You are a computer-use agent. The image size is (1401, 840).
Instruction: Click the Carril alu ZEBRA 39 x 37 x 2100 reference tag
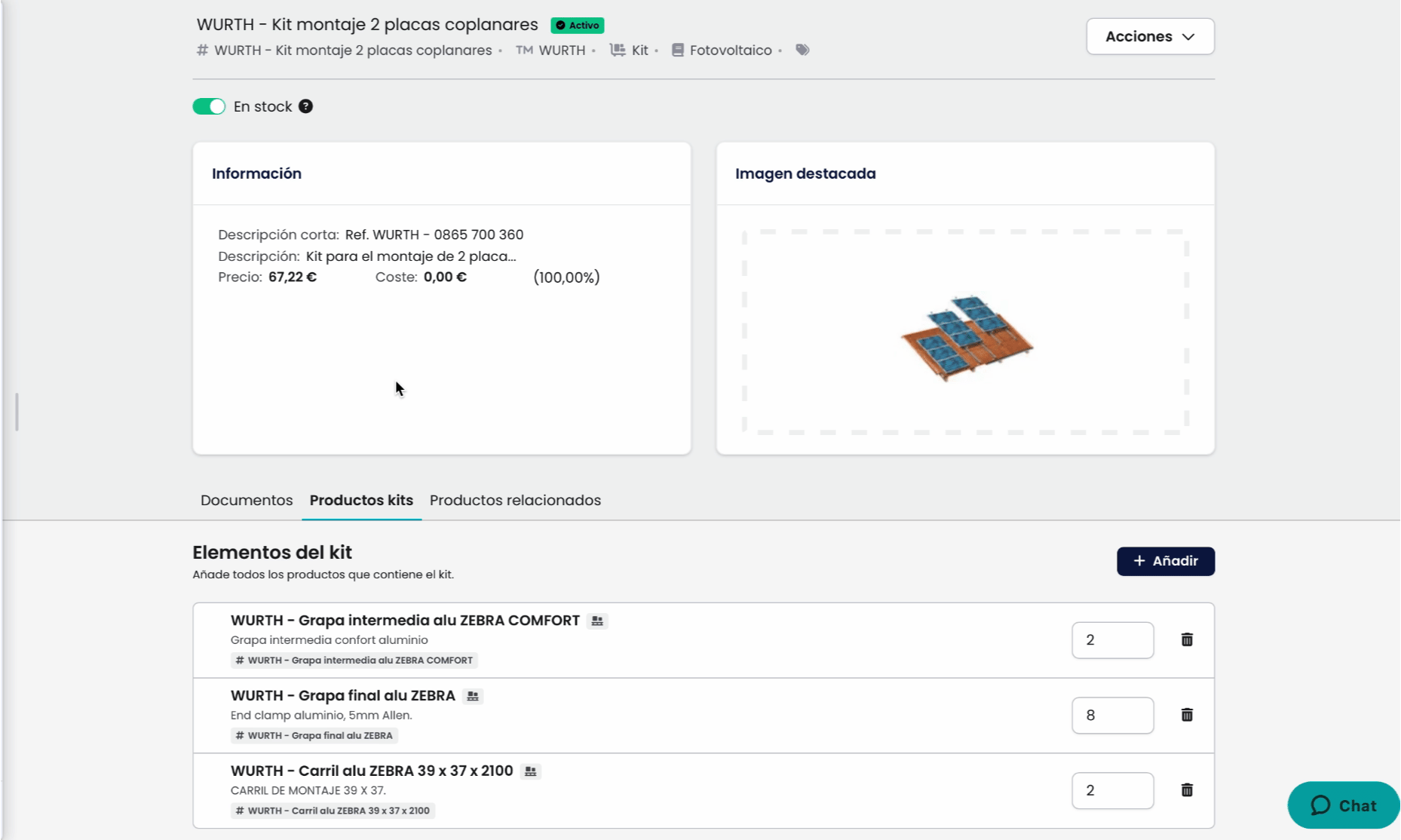(x=333, y=811)
